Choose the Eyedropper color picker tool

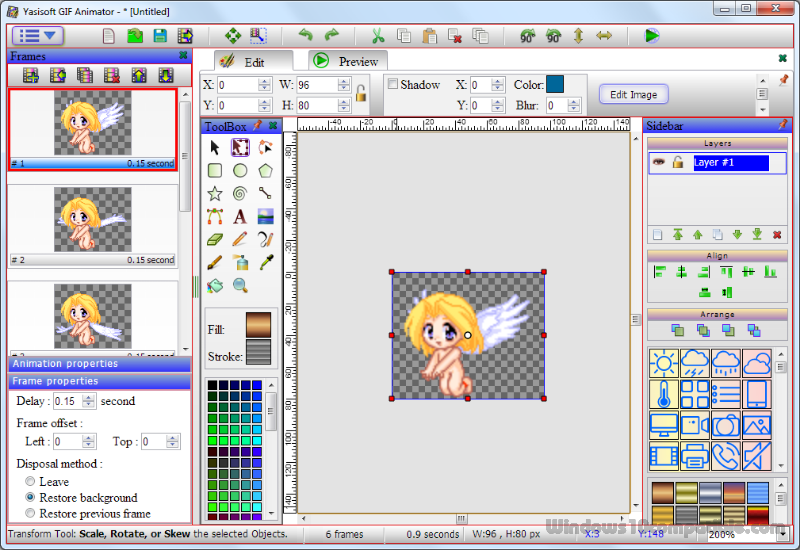point(266,262)
